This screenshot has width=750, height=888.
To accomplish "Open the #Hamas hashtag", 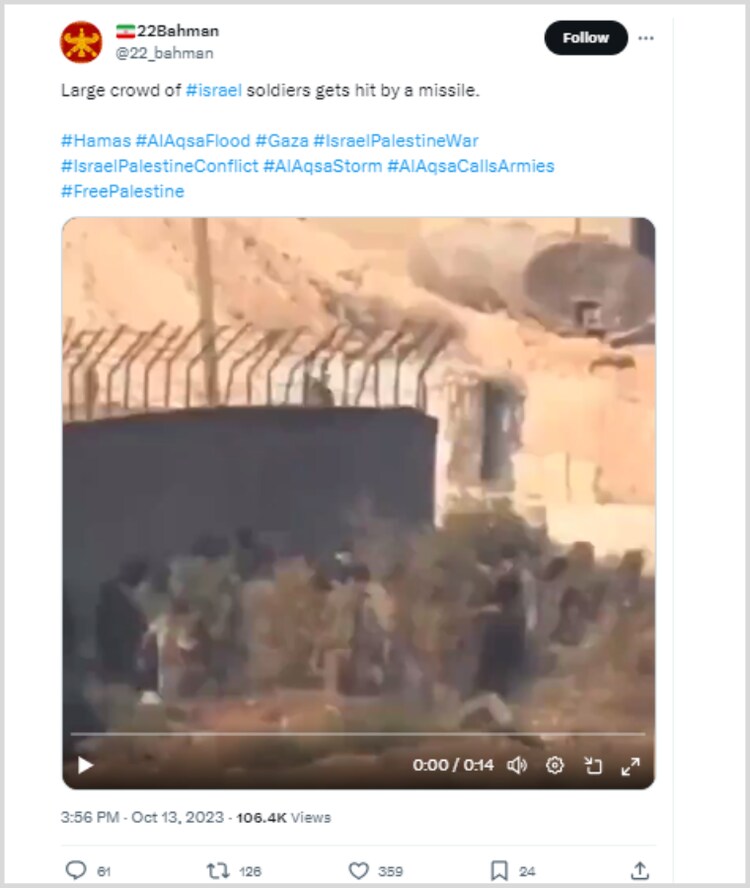I will click(x=96, y=140).
